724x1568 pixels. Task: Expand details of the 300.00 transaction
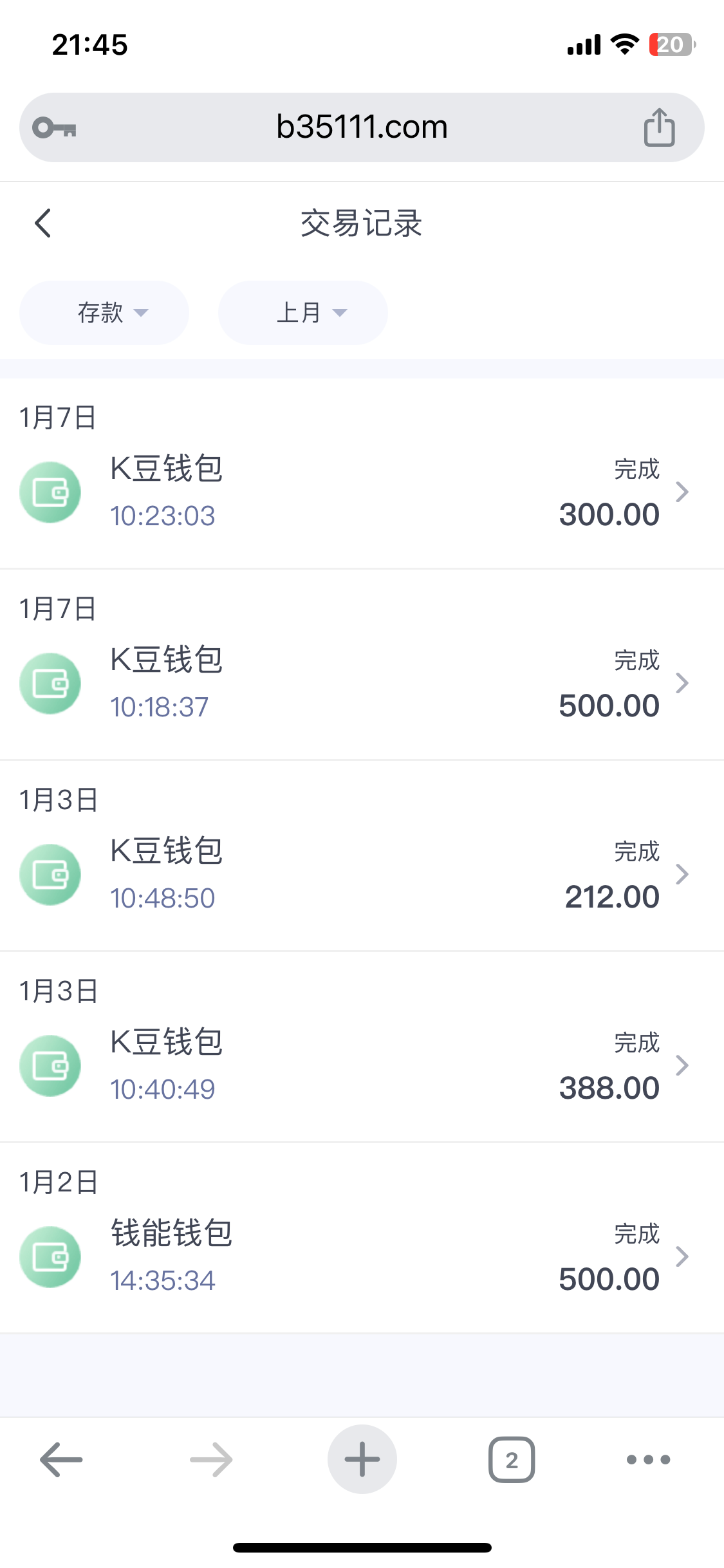click(x=682, y=492)
